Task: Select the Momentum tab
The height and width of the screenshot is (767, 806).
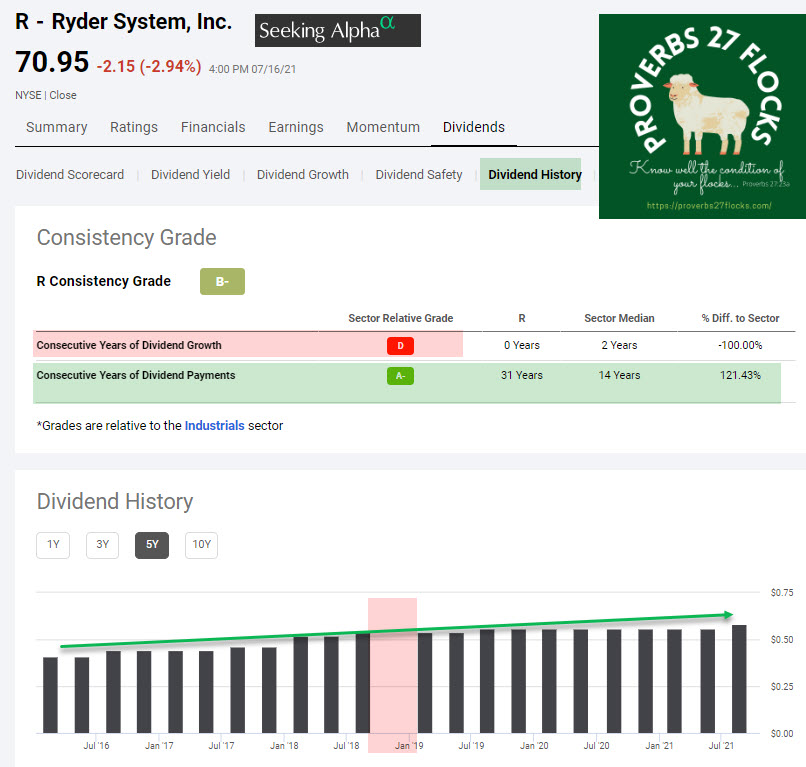Action: point(383,127)
